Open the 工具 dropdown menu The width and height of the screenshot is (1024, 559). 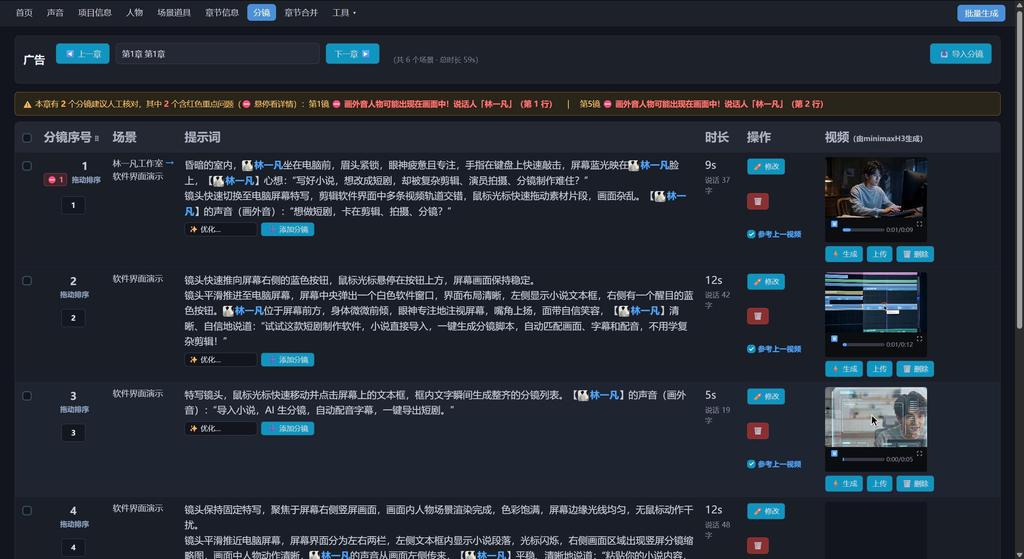coord(344,12)
